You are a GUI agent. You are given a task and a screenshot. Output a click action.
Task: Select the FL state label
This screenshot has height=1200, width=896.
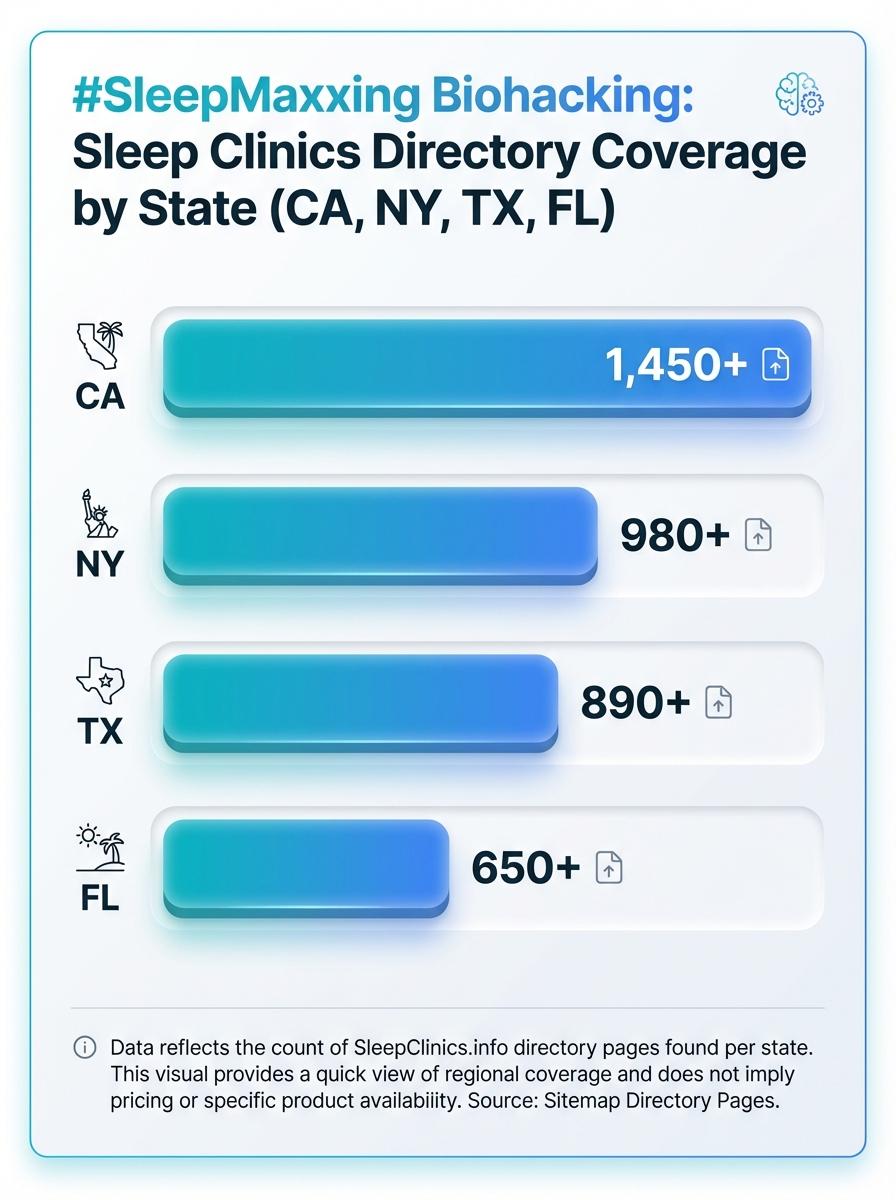(99, 898)
